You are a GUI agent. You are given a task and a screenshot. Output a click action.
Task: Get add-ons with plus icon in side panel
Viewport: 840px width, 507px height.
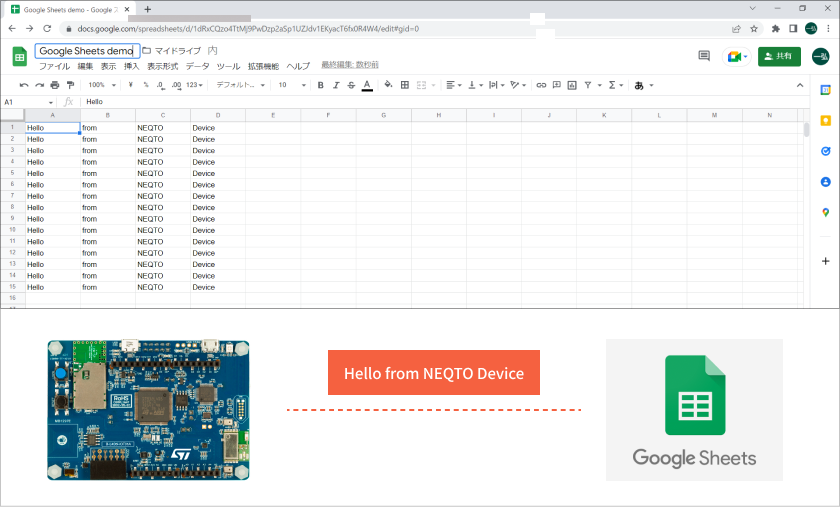825,261
